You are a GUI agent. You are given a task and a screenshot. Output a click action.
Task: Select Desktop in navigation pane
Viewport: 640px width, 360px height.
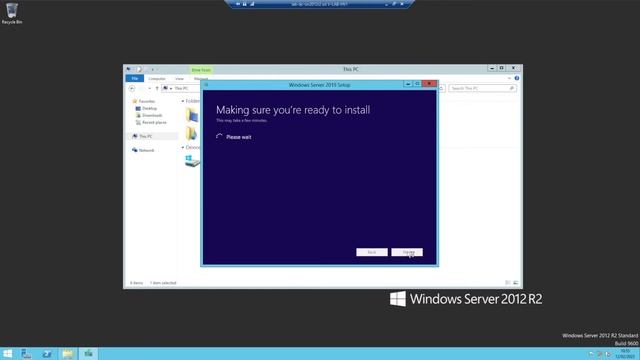pos(147,109)
